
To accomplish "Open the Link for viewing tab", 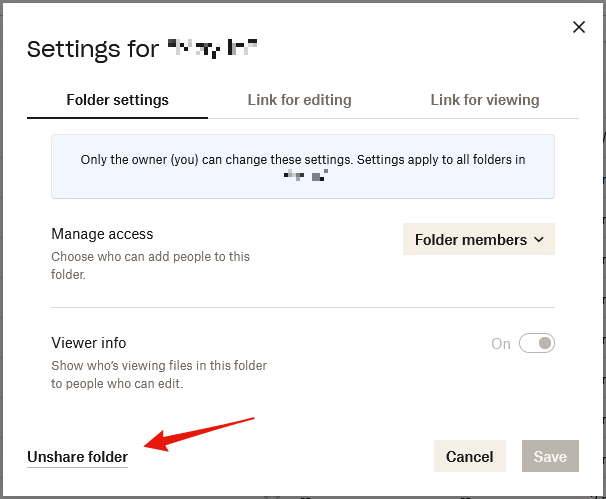I will click(485, 100).
